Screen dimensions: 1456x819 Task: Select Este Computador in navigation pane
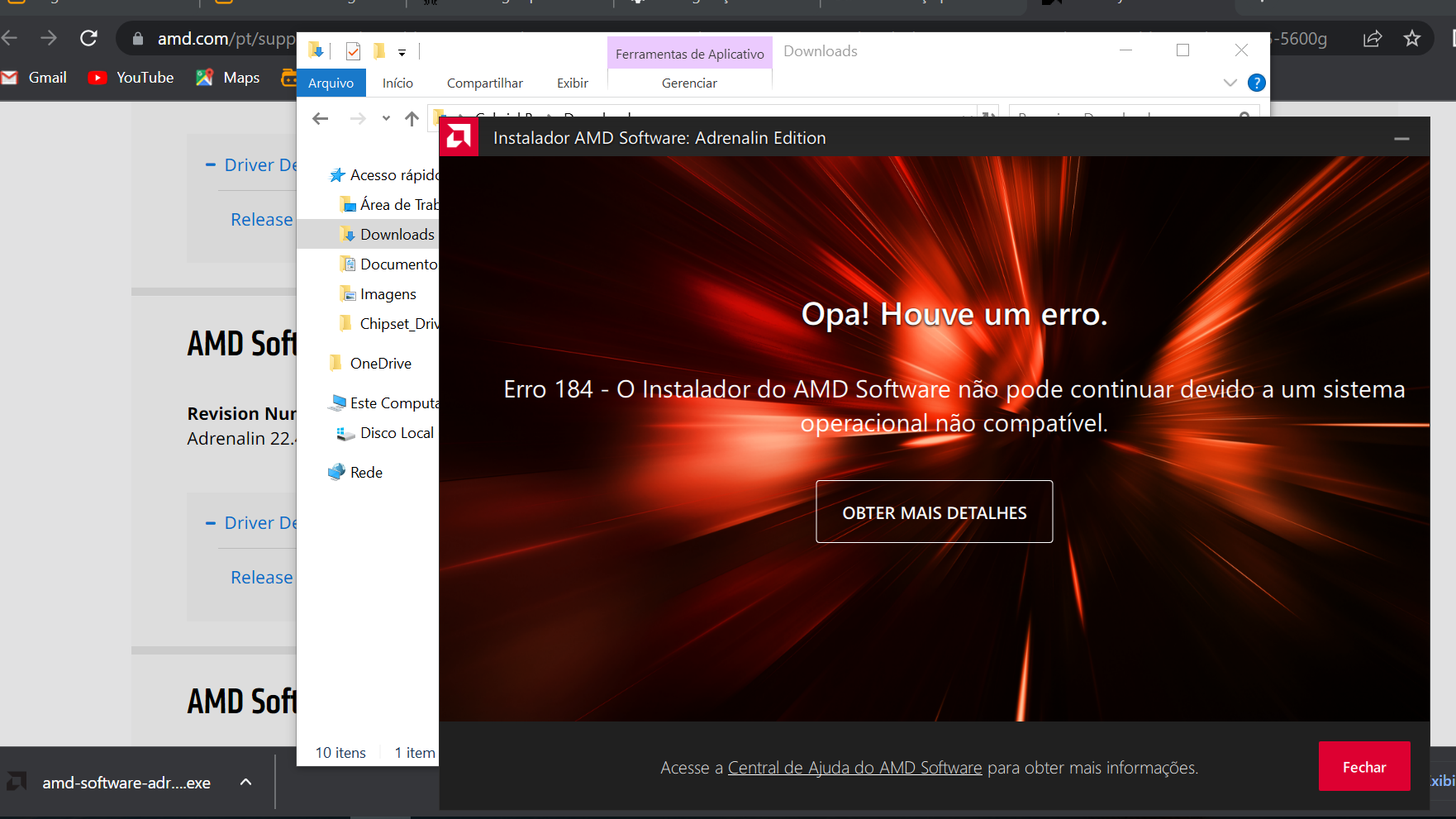tap(385, 403)
